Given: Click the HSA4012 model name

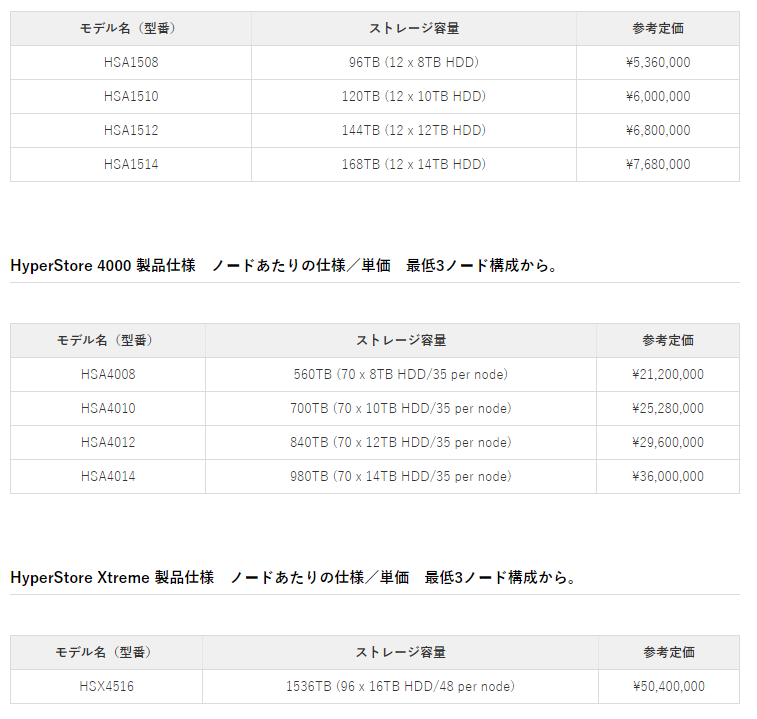Looking at the screenshot, I should [108, 442].
